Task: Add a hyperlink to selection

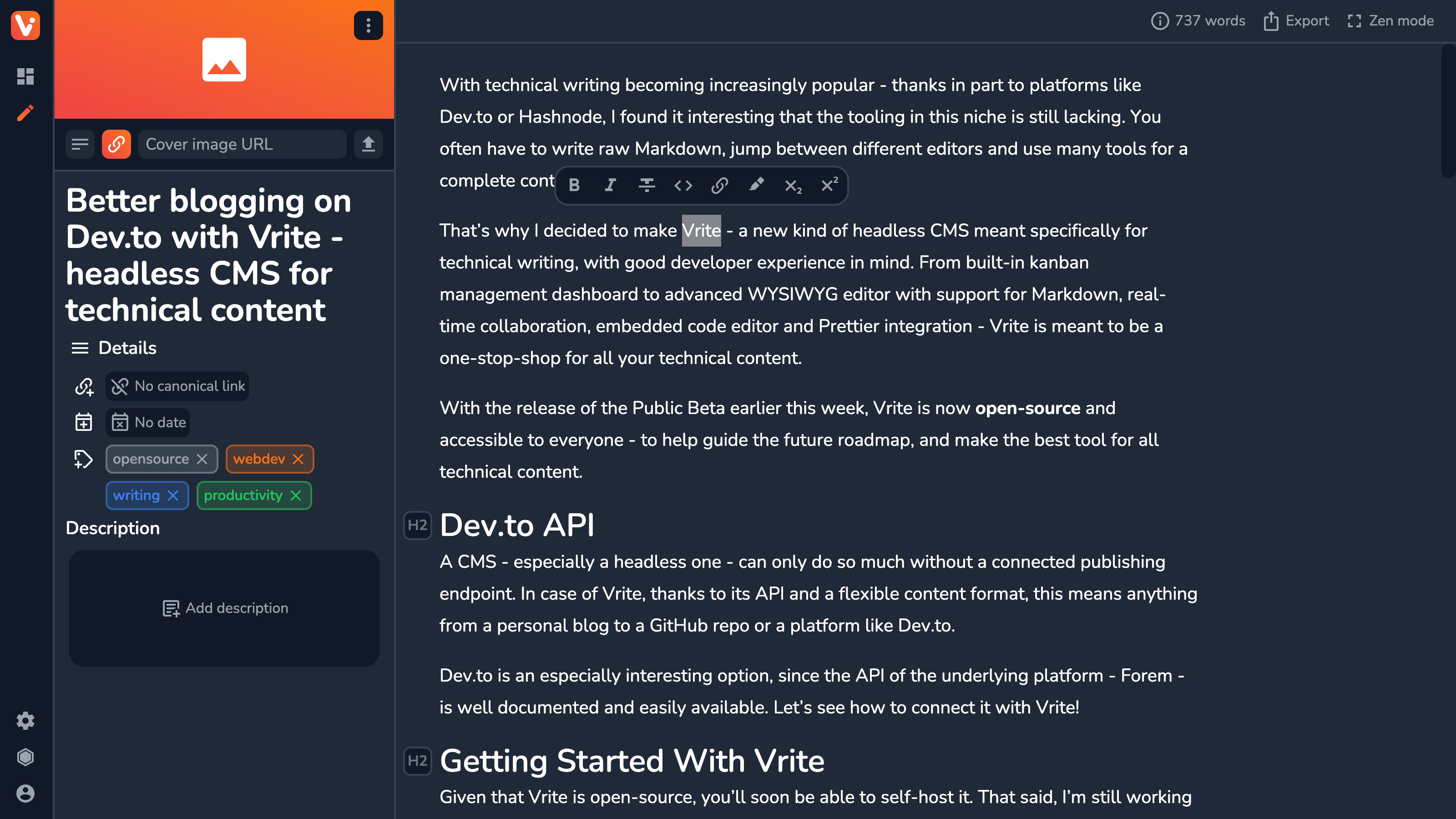Action: pos(720,185)
